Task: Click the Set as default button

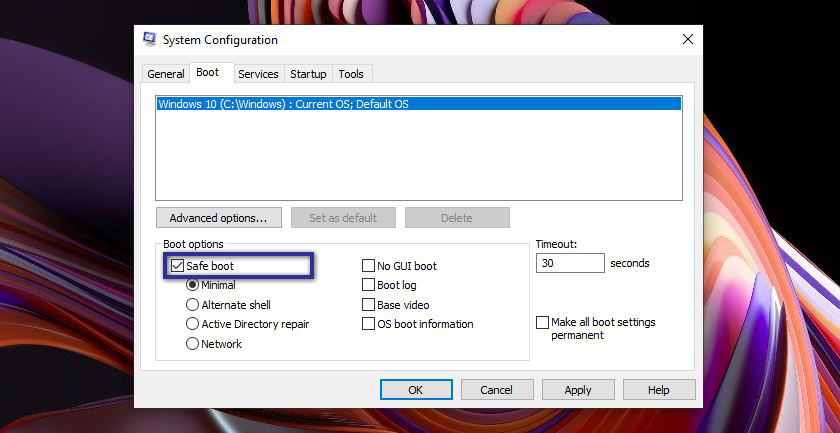Action: (x=343, y=218)
